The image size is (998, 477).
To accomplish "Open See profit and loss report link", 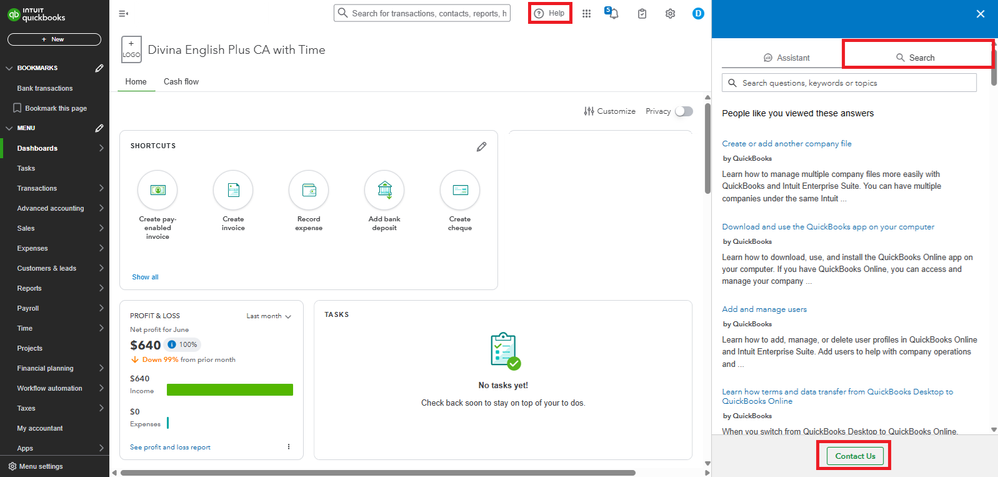I will coord(170,447).
